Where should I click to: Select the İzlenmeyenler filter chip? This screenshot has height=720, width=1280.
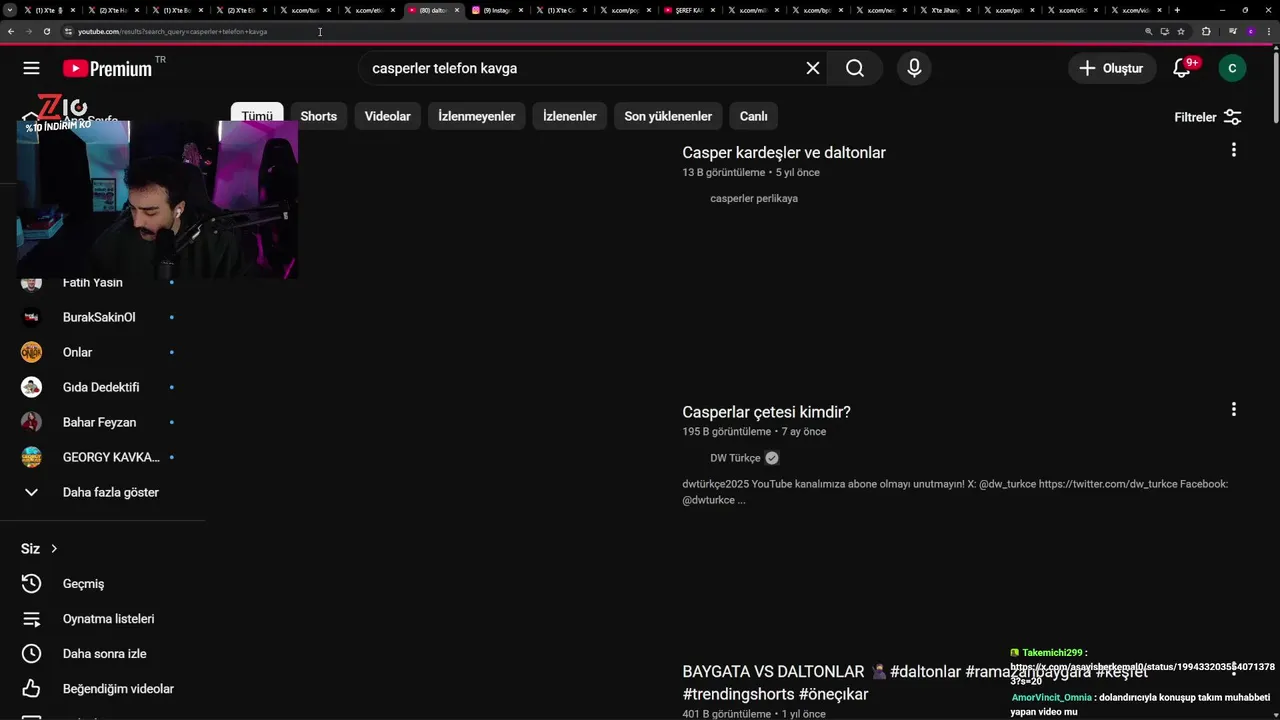(477, 116)
